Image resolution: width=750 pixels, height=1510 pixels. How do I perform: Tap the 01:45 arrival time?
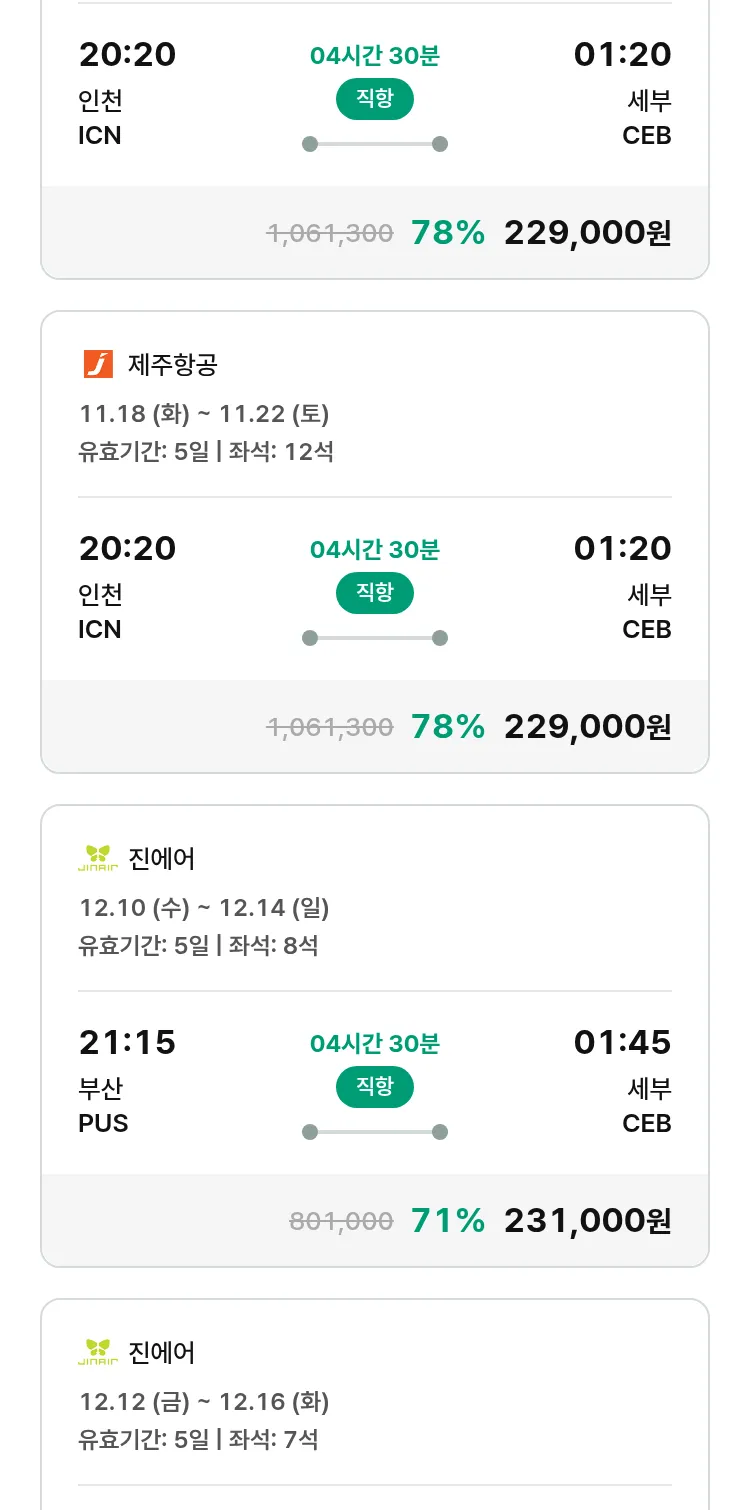point(622,1042)
